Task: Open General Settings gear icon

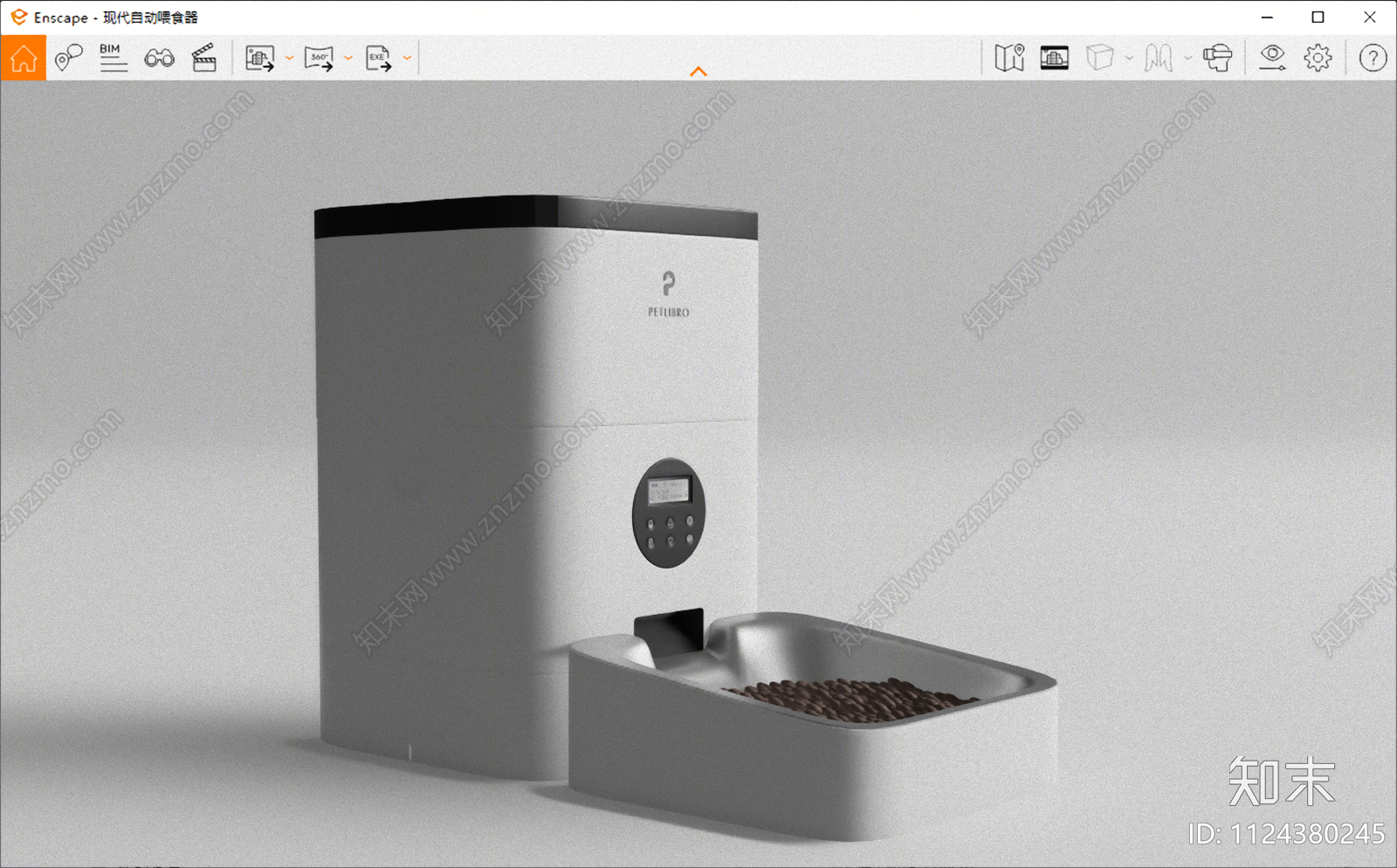Action: [x=1318, y=59]
